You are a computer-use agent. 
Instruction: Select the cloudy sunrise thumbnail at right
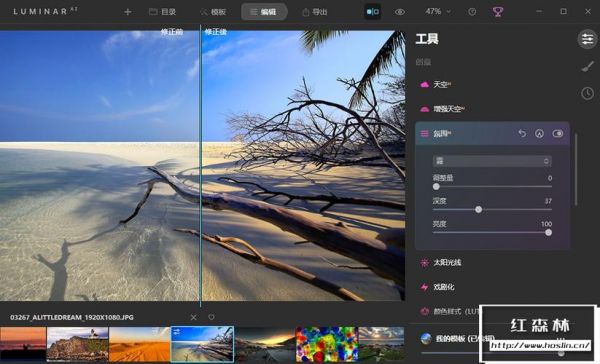(x=381, y=344)
